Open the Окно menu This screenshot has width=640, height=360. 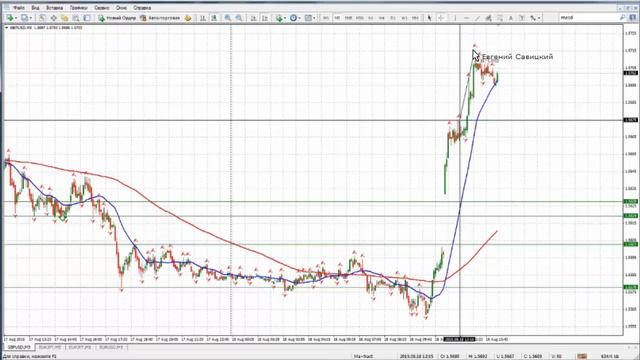coord(121,8)
